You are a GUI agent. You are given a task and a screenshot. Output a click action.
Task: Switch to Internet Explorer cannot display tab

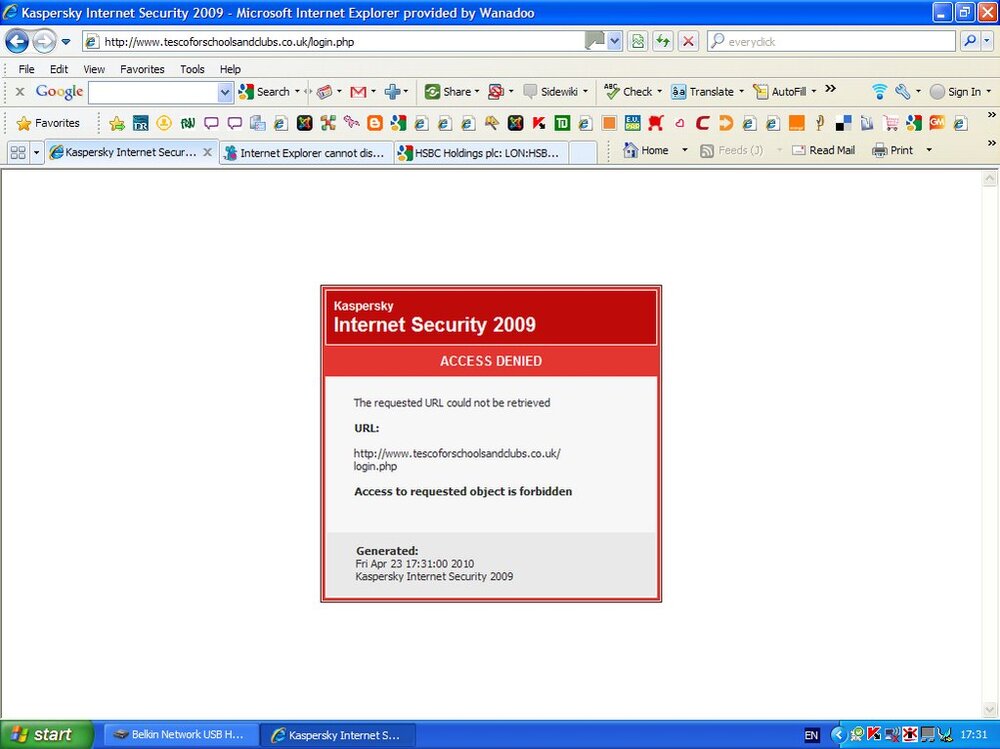(x=306, y=153)
